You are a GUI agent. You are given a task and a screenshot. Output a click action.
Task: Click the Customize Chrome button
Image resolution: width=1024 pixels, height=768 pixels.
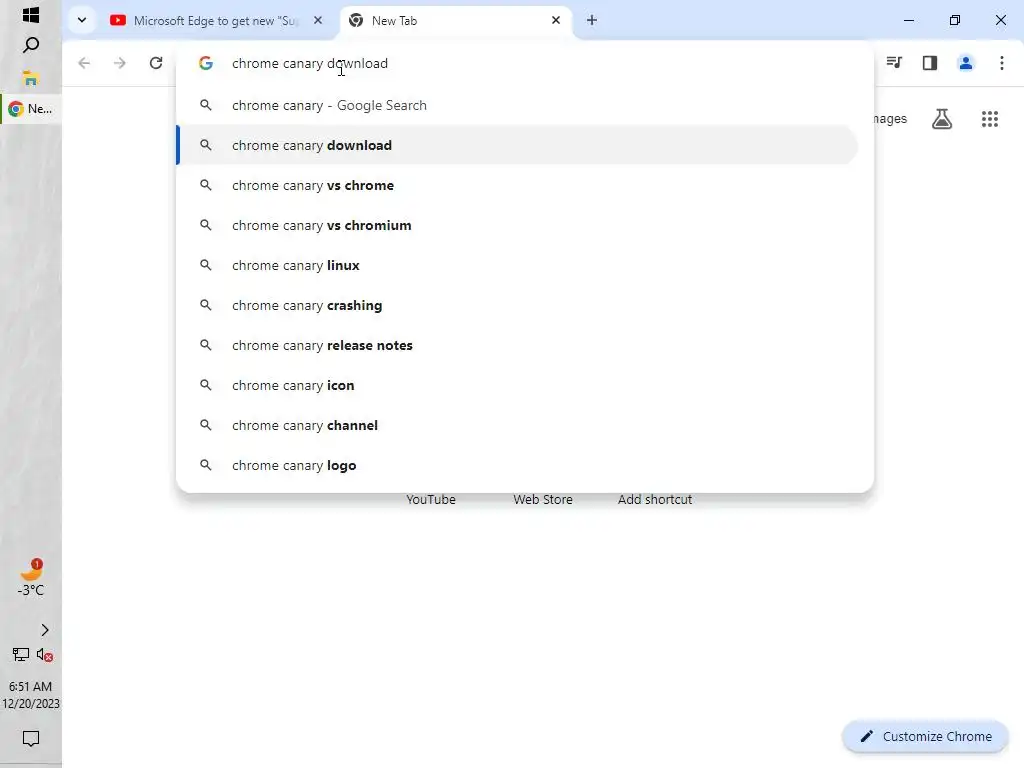(x=925, y=736)
